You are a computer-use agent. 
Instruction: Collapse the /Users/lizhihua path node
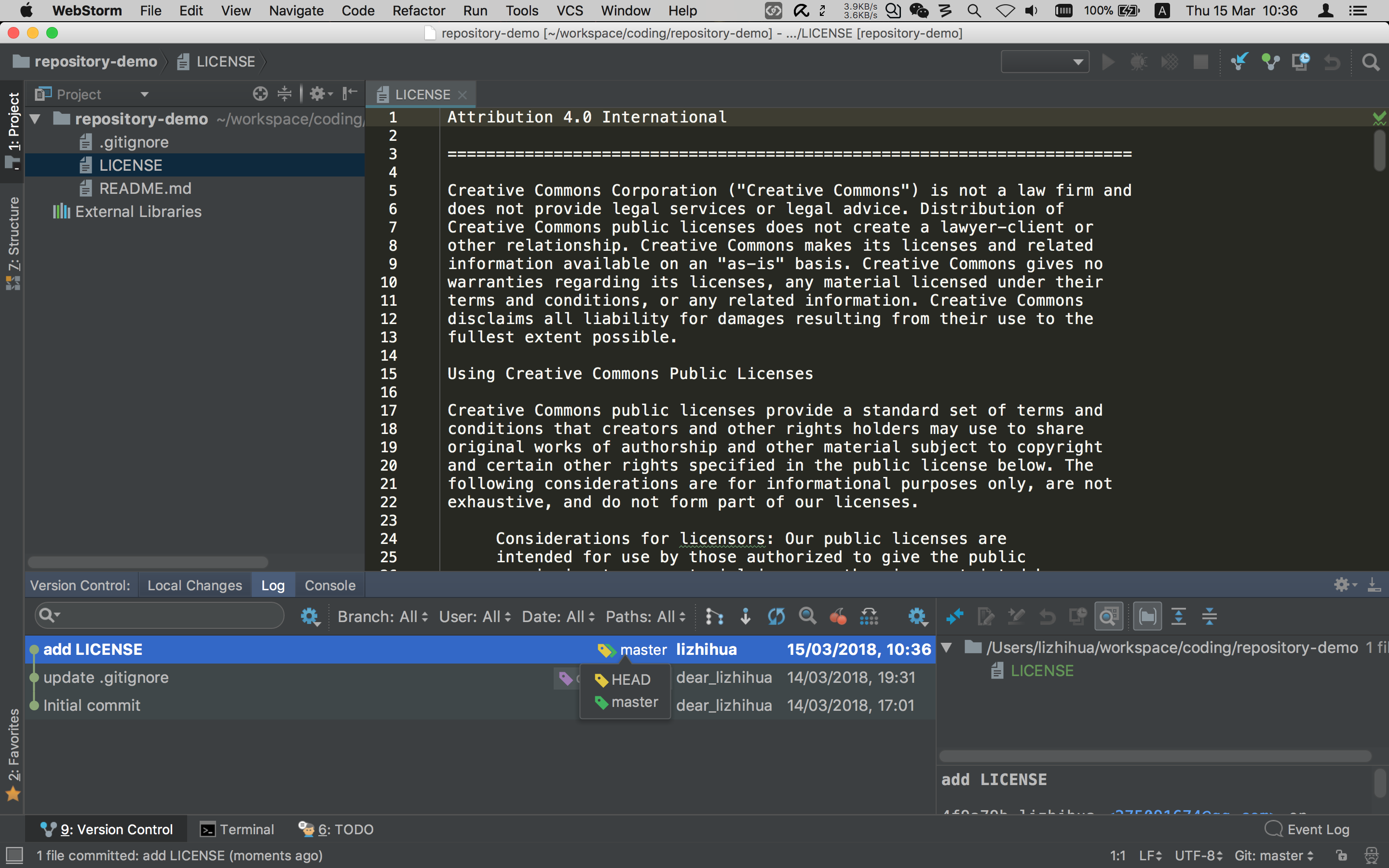[x=947, y=648]
